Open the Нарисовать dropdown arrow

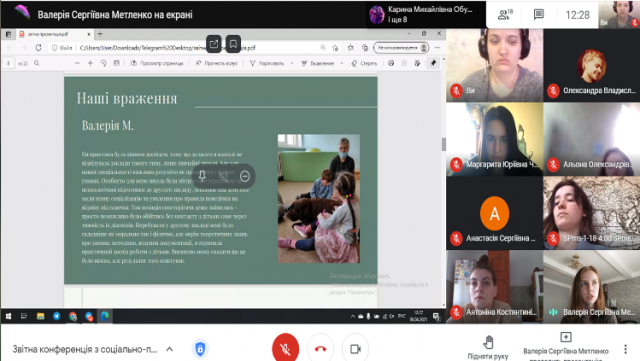click(292, 63)
